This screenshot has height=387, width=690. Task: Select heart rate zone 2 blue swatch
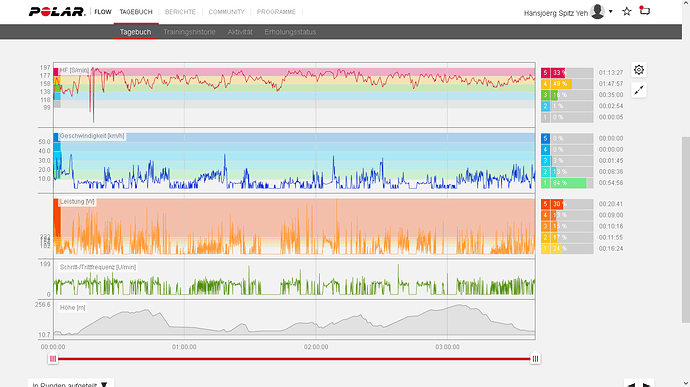coord(546,106)
